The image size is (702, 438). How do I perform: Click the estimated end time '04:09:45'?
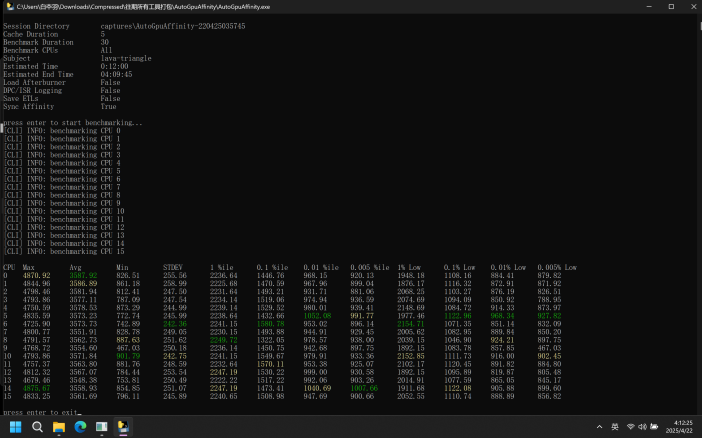116,74
